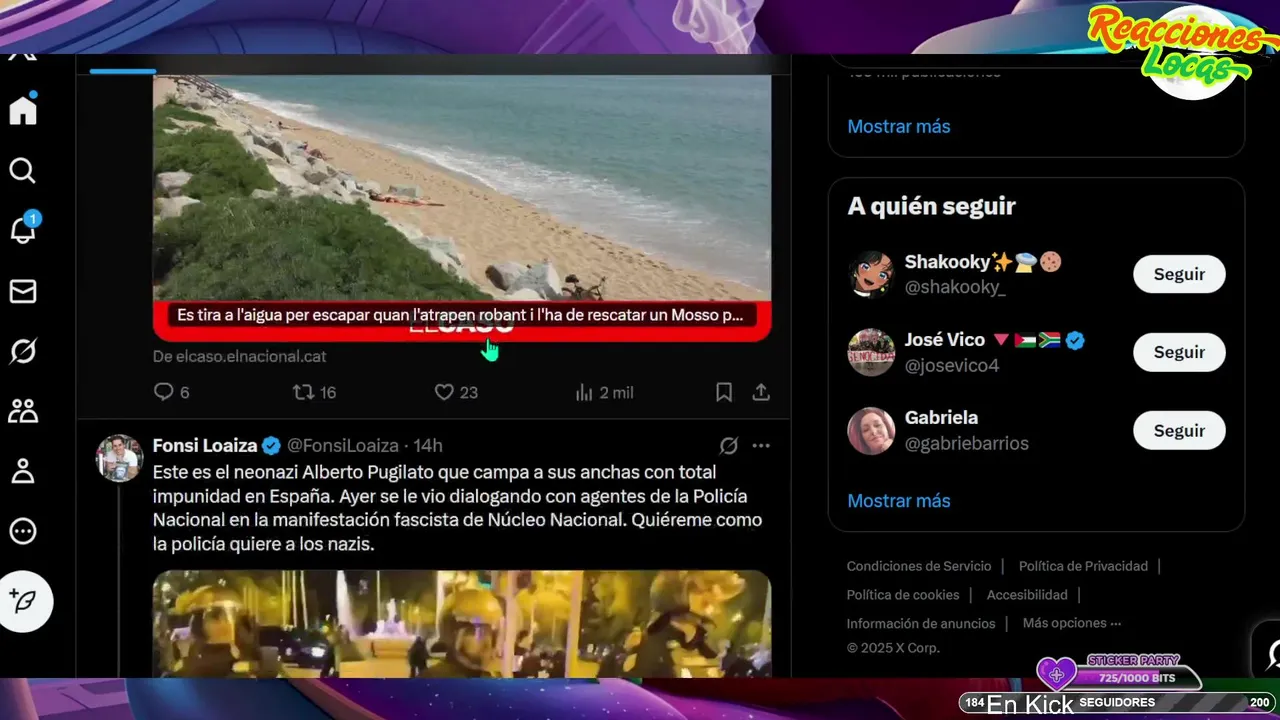Open the Accesibilidad footer link
1280x720 pixels.
coord(1027,595)
